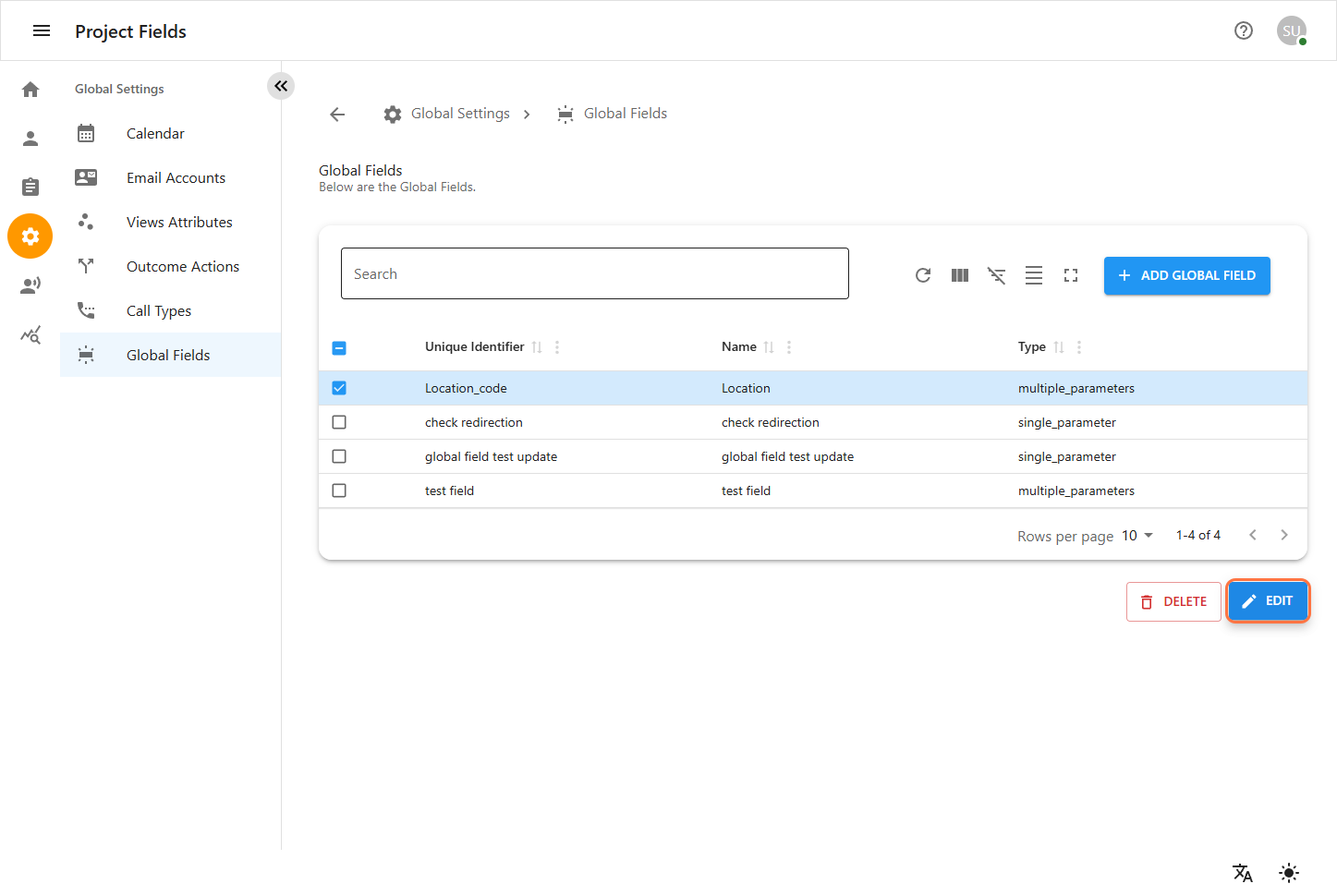Open Unique Identifier column options menu

(557, 347)
